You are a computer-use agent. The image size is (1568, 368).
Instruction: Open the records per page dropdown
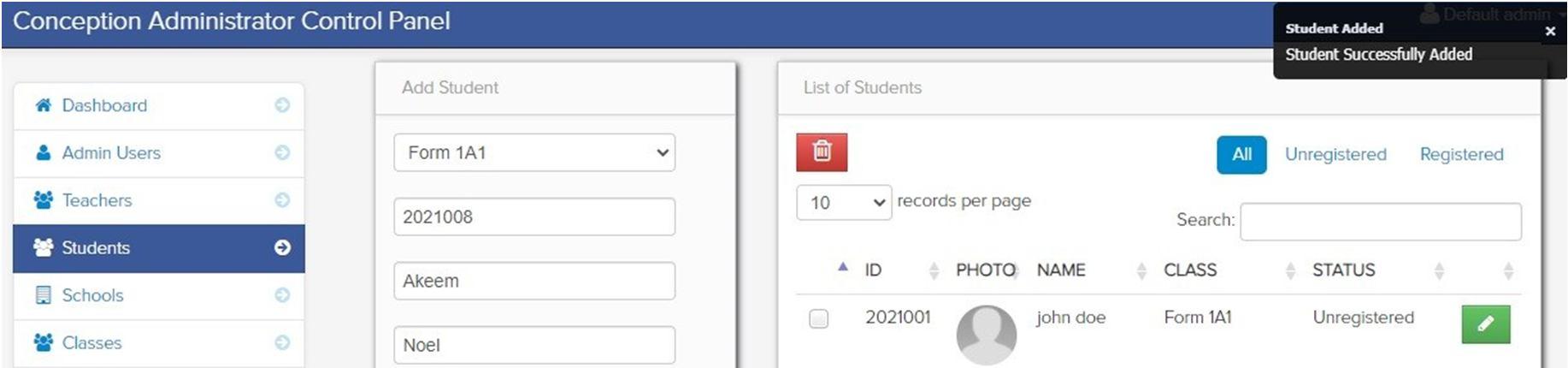point(844,202)
